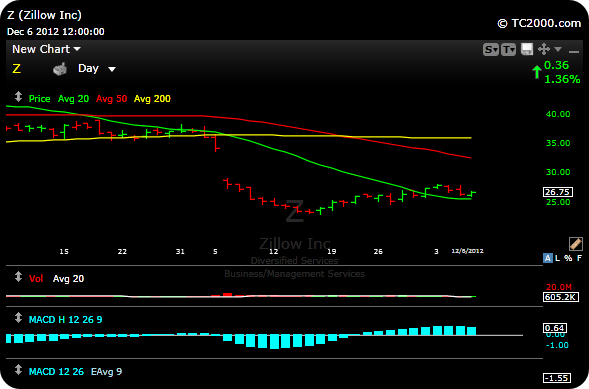589x389 pixels.
Task: Click the 26.75 current price box
Action: point(558,192)
